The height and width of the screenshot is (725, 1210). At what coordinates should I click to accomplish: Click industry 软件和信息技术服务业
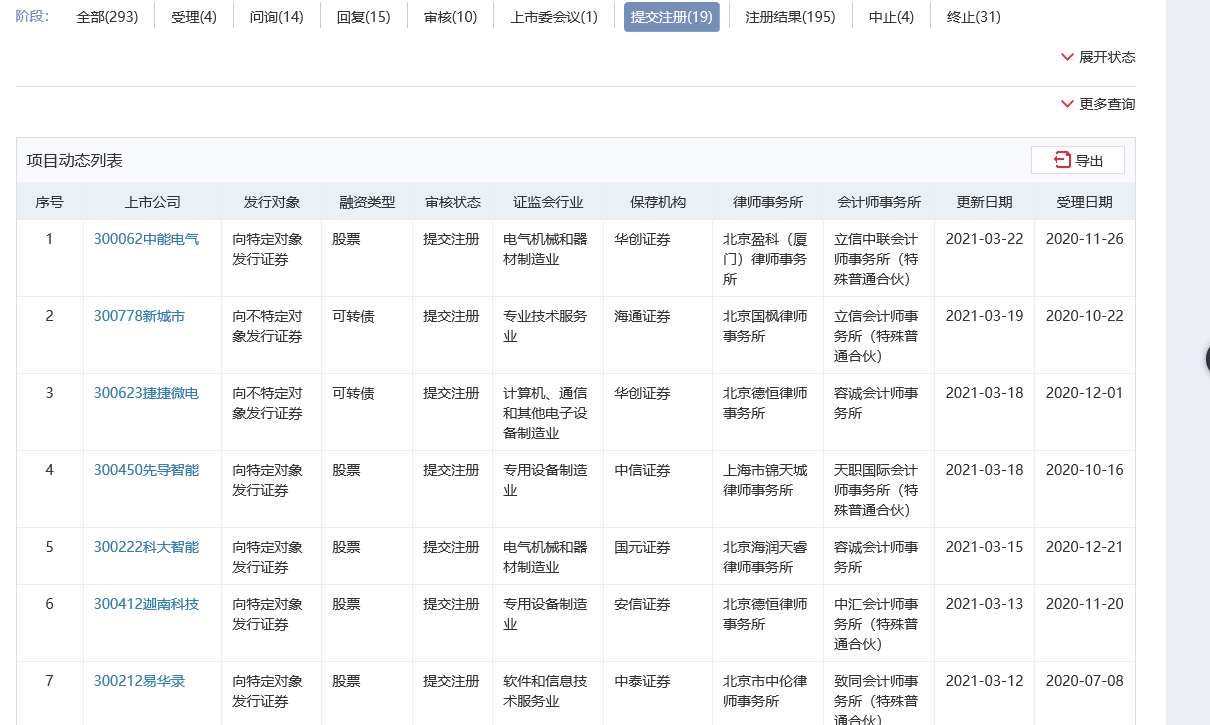coord(546,691)
